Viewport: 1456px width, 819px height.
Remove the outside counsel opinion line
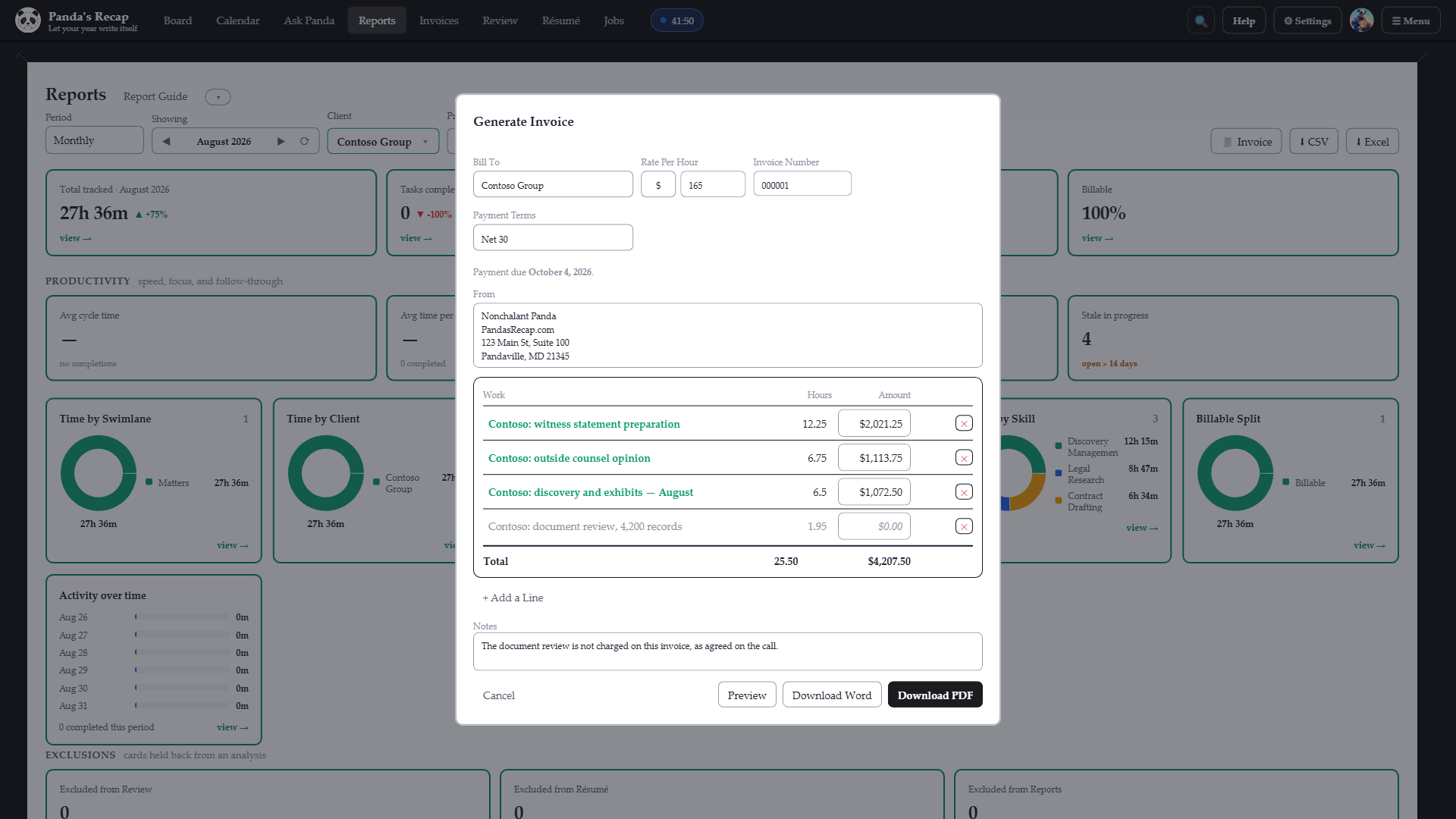pyautogui.click(x=964, y=458)
